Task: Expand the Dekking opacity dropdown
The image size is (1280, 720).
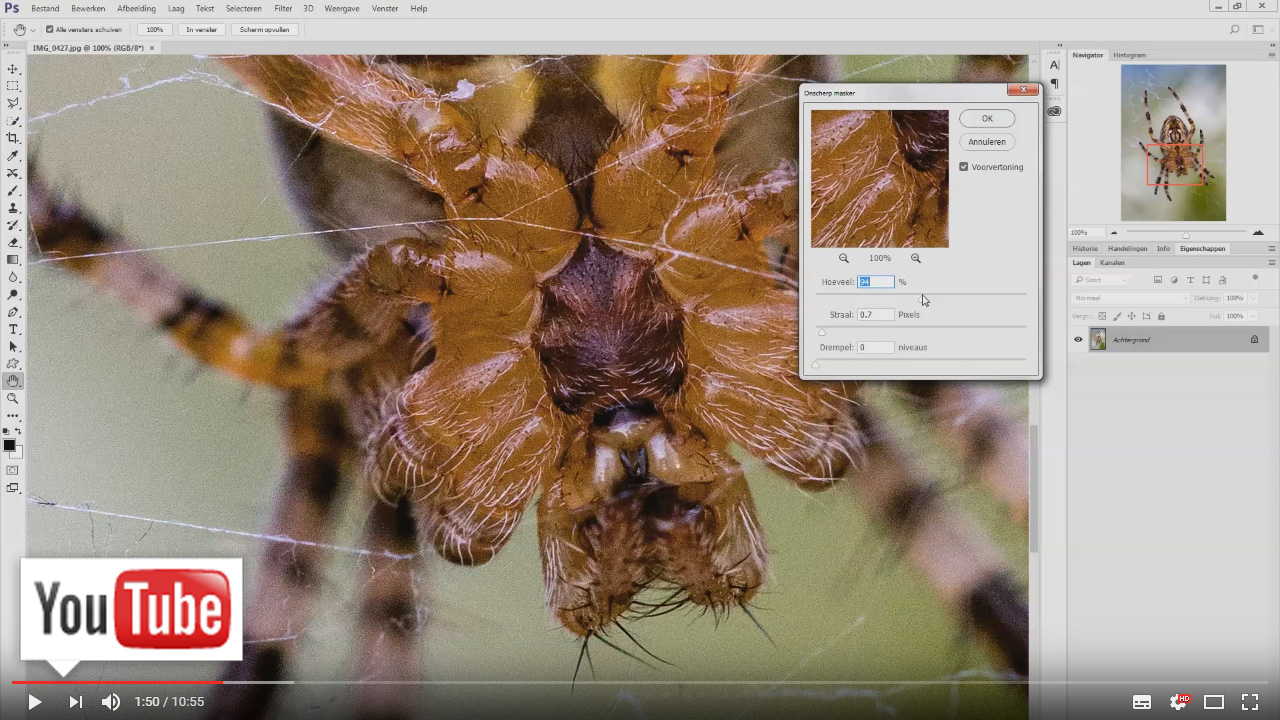Action: (x=1253, y=298)
